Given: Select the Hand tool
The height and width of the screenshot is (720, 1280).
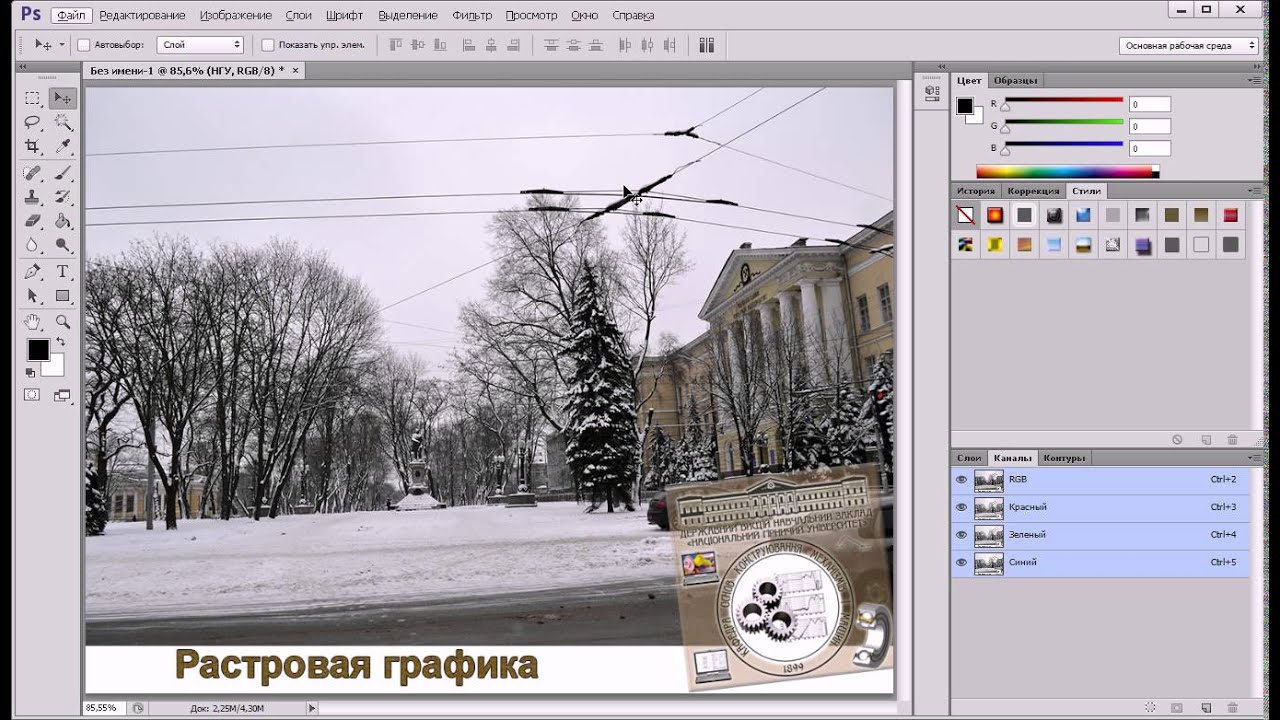Looking at the screenshot, I should click(32, 322).
